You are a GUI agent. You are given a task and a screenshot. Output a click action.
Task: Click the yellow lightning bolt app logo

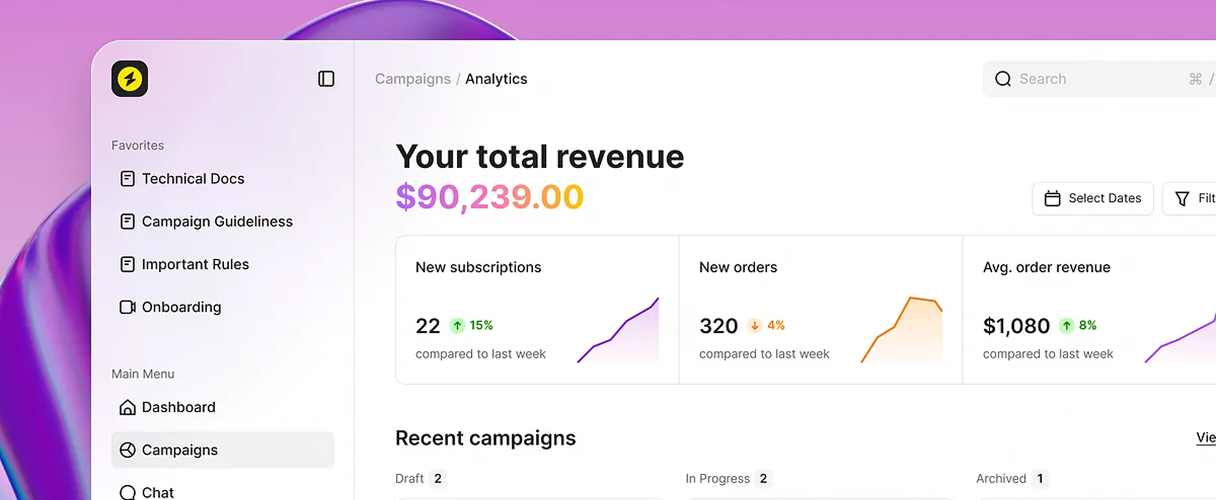pos(130,79)
